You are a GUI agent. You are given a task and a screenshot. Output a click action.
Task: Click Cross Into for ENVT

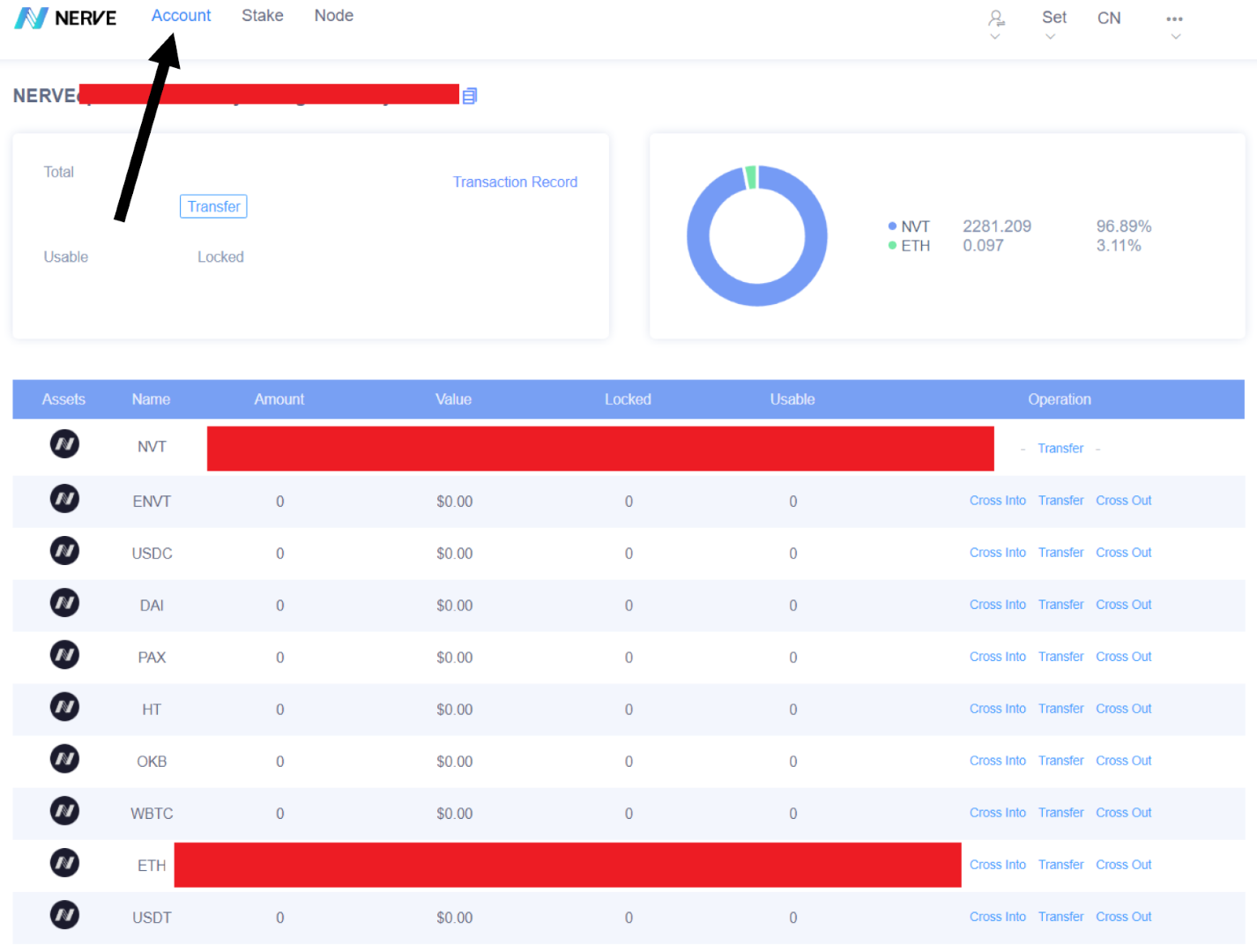pos(998,501)
